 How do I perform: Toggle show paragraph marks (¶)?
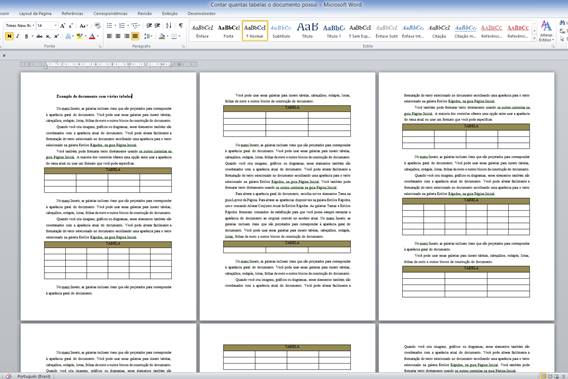[x=180, y=25]
